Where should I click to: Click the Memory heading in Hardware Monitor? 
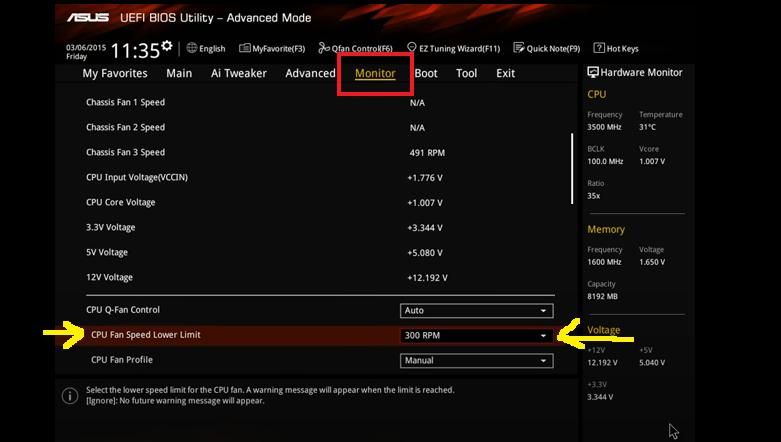tap(606, 229)
